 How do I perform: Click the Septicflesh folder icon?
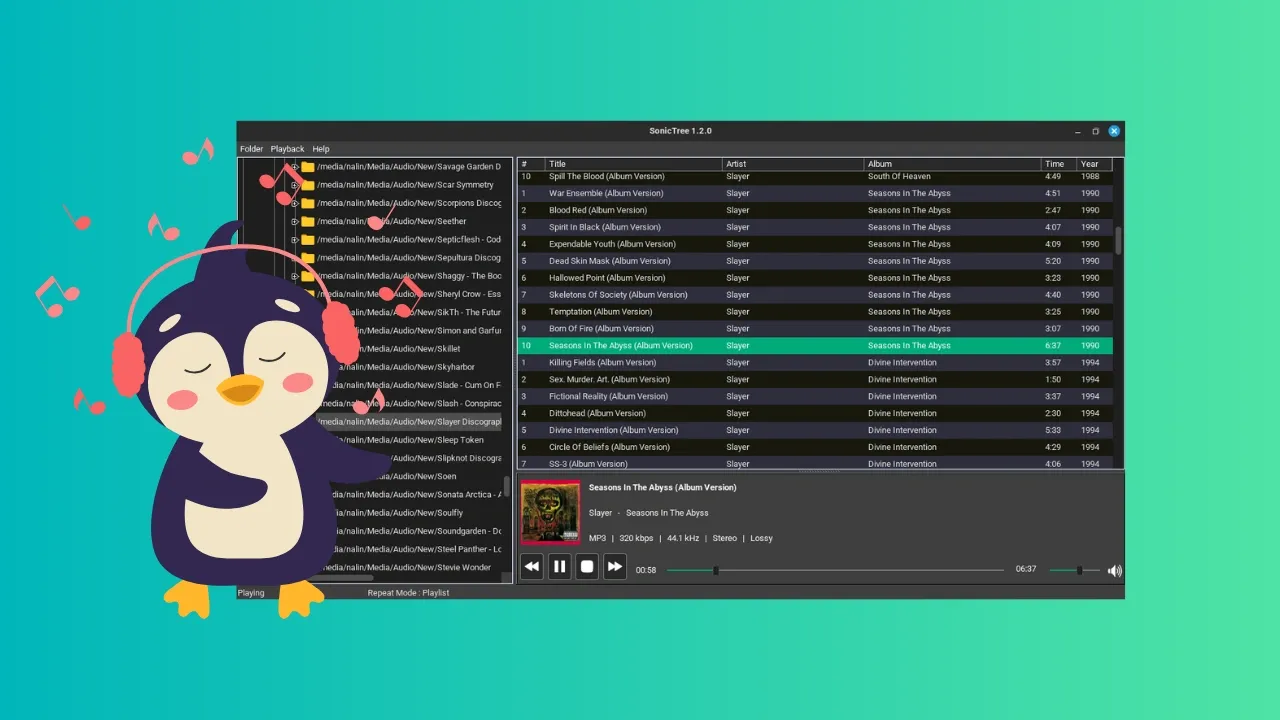(x=308, y=240)
